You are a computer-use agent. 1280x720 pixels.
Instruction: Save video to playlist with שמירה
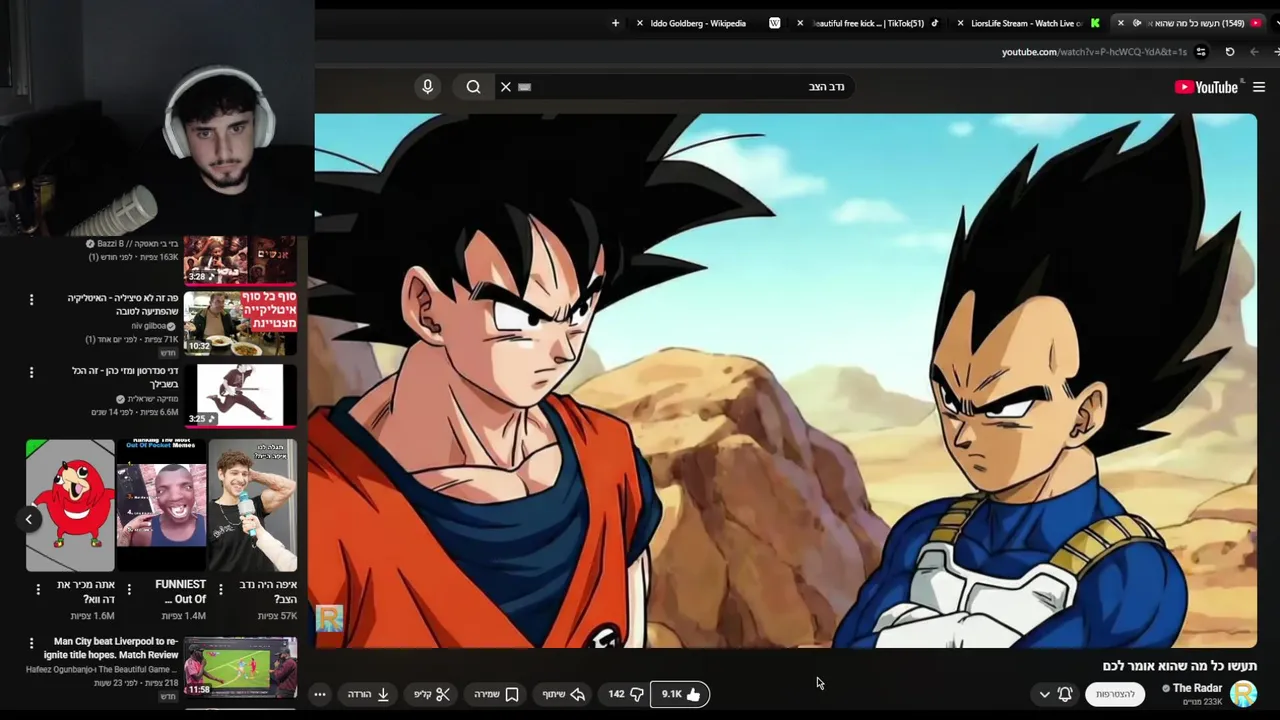(497, 694)
